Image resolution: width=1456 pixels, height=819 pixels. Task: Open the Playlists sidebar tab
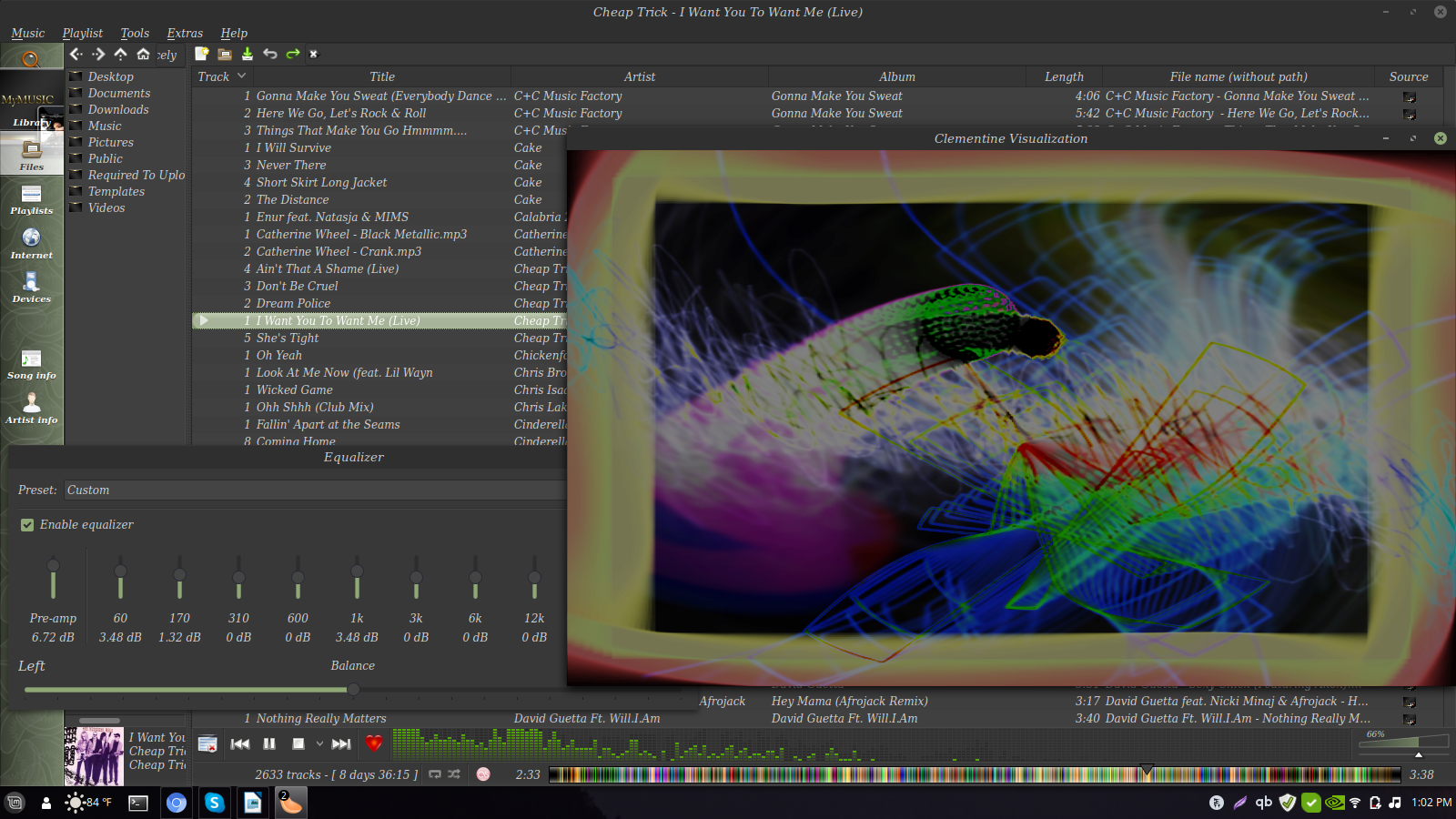pyautogui.click(x=32, y=198)
